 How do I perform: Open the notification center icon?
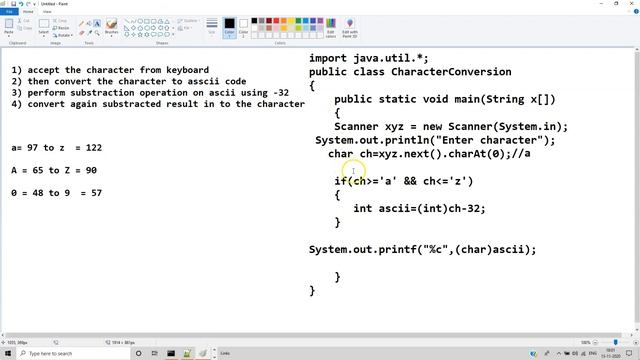pyautogui.click(x=629, y=353)
